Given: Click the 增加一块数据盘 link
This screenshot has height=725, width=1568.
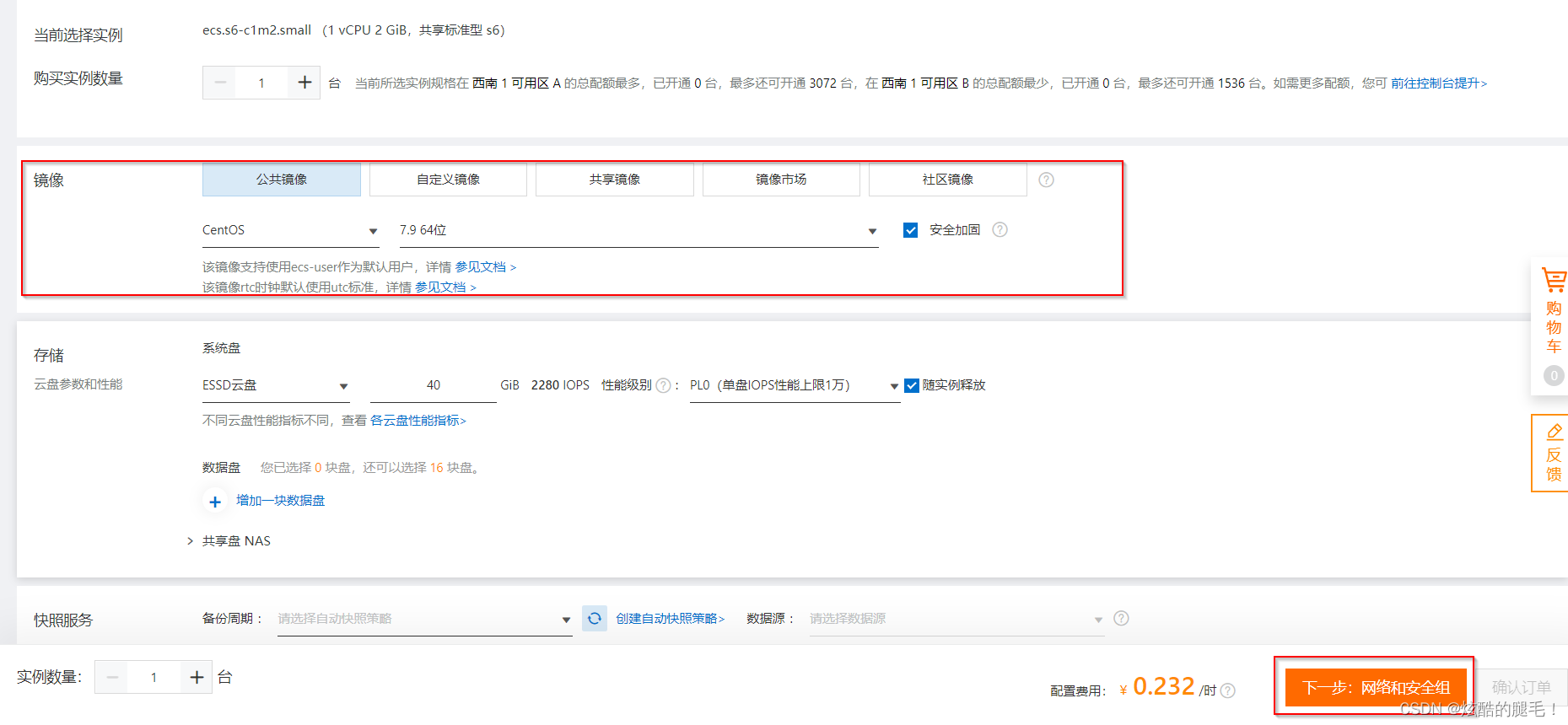Looking at the screenshot, I should click(280, 501).
